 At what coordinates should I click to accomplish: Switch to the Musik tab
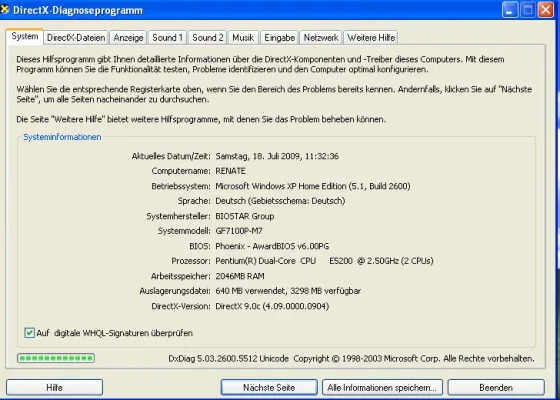point(243,38)
